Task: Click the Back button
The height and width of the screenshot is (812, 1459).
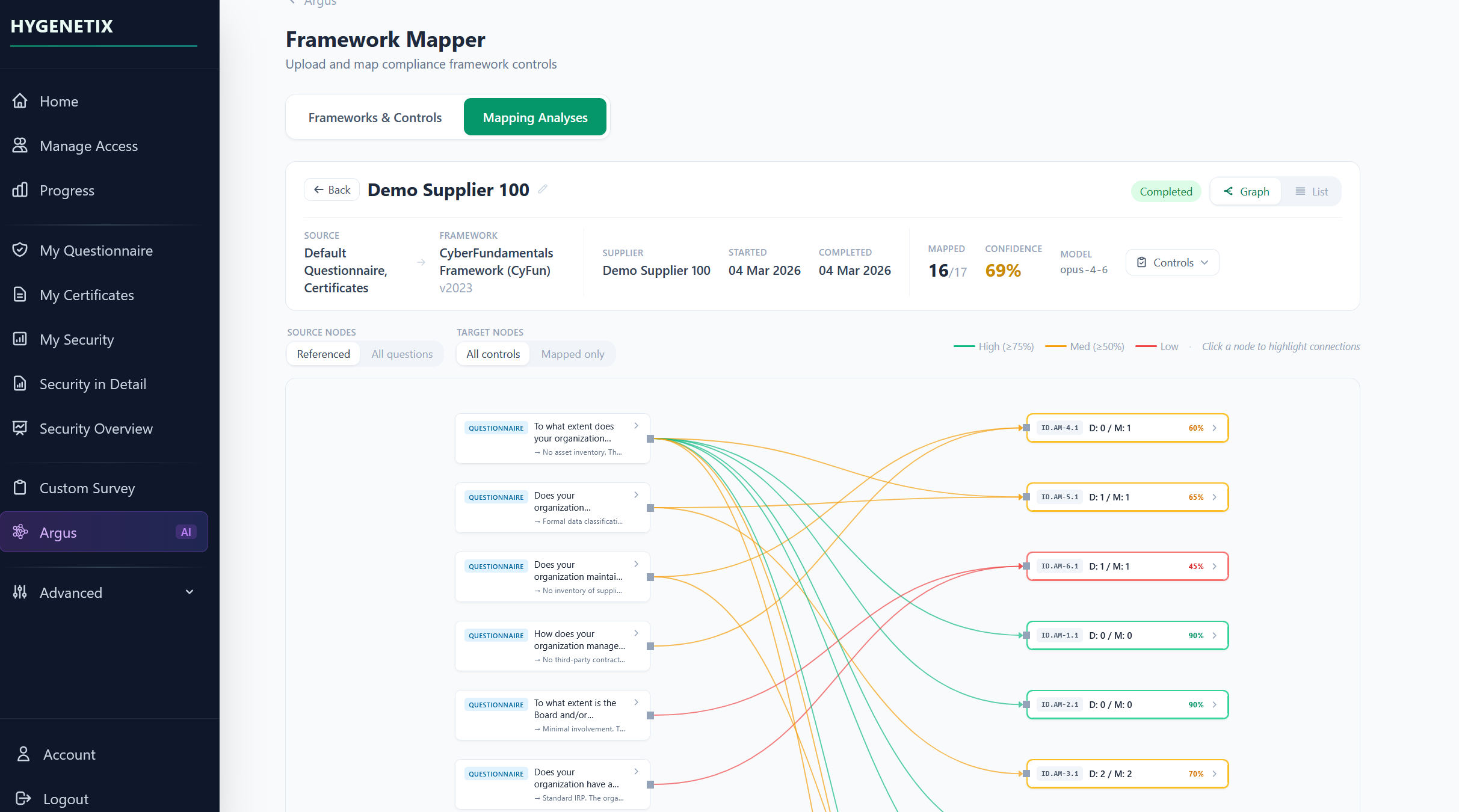Action: pos(332,190)
